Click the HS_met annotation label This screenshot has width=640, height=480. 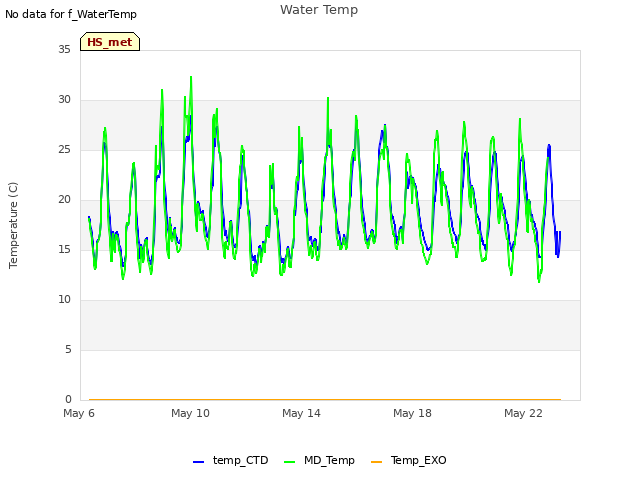[110, 42]
